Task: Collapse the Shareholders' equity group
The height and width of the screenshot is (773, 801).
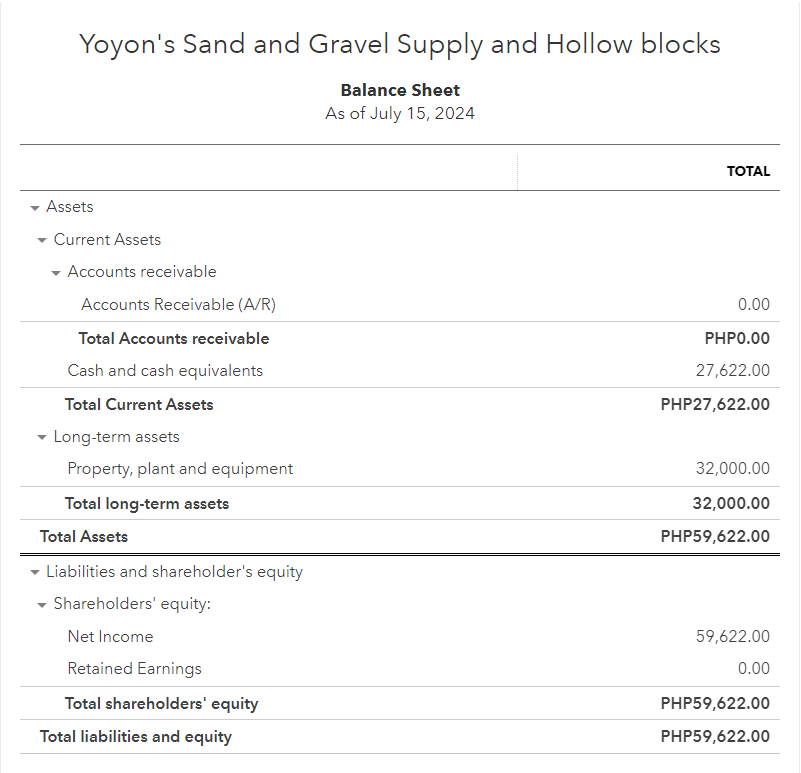Action: point(42,605)
